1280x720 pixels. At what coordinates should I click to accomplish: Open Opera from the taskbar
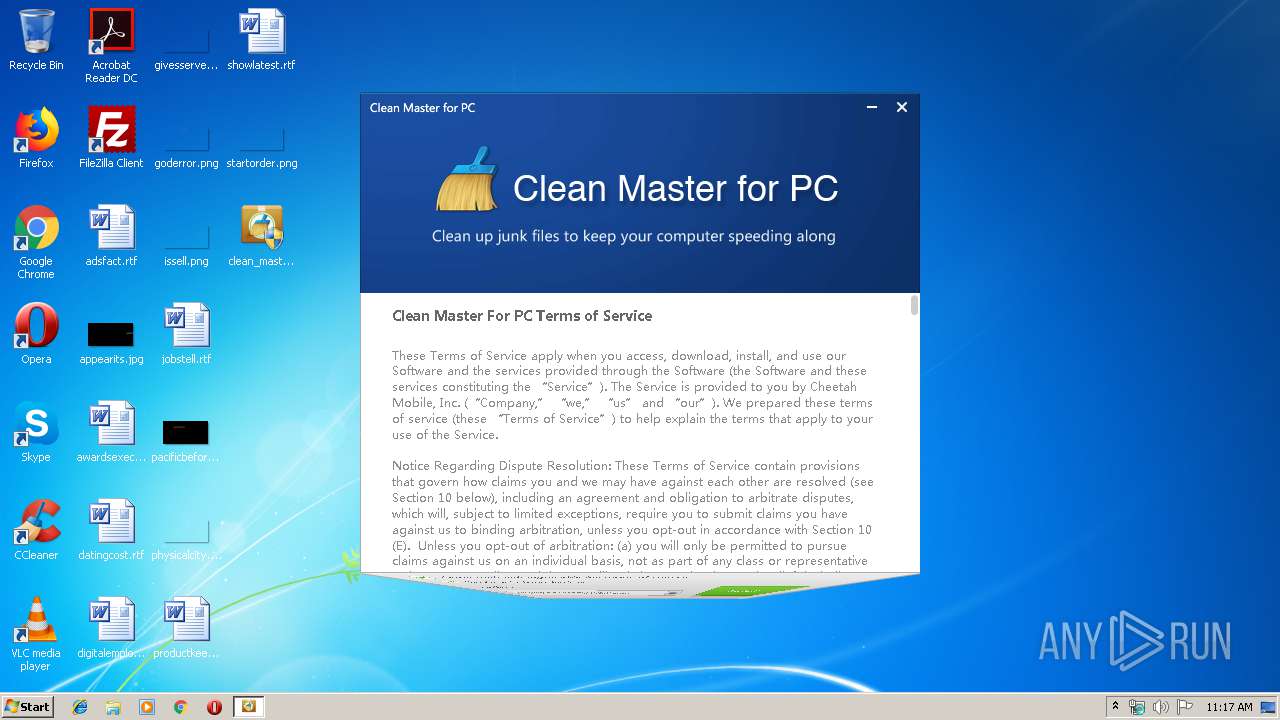[x=214, y=707]
